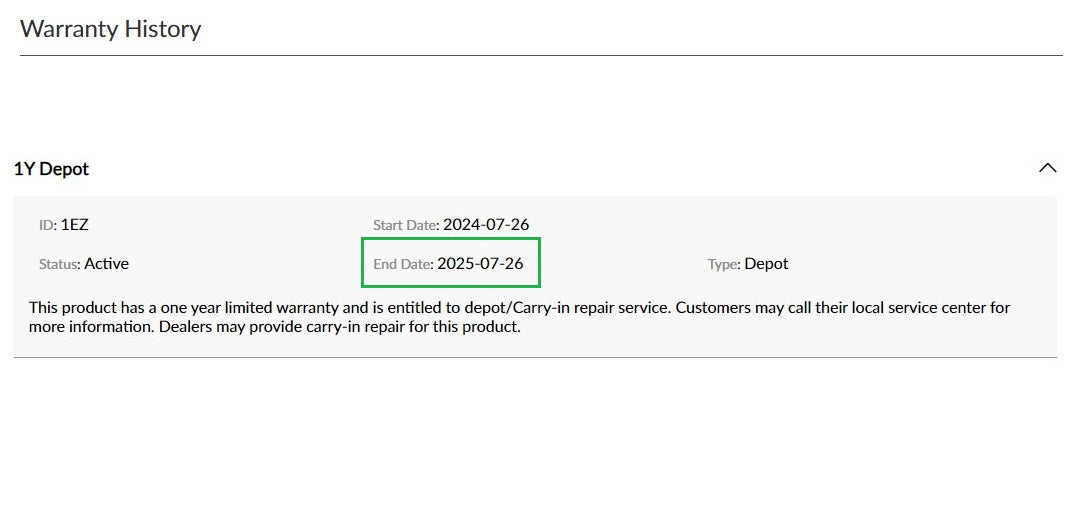Screen dimensions: 1088x515
Task: Select the end date value 2025-07-26
Action: click(x=480, y=264)
